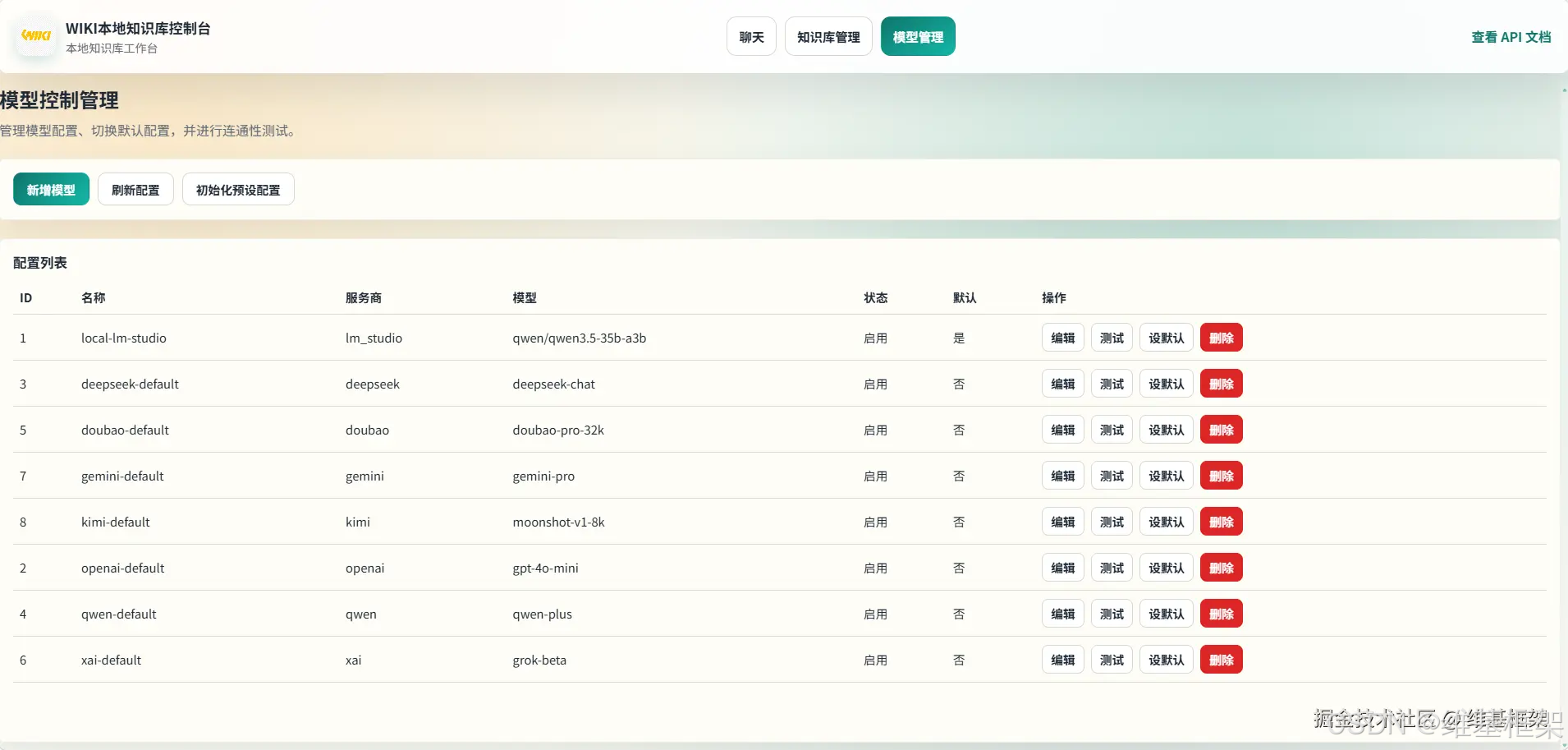Open 查看 API 文档 link

pos(1511,37)
